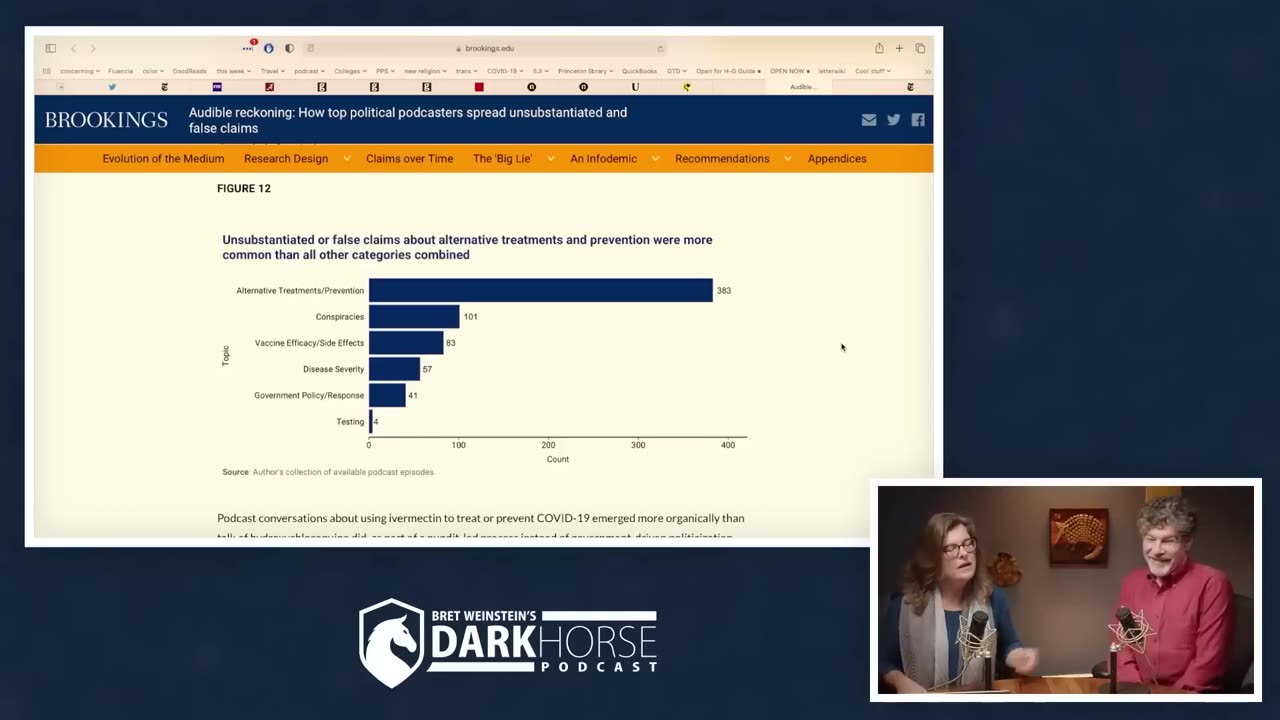Open the OPEN NOW bookmark
Viewport: 1280px width, 720px height.
coord(790,71)
